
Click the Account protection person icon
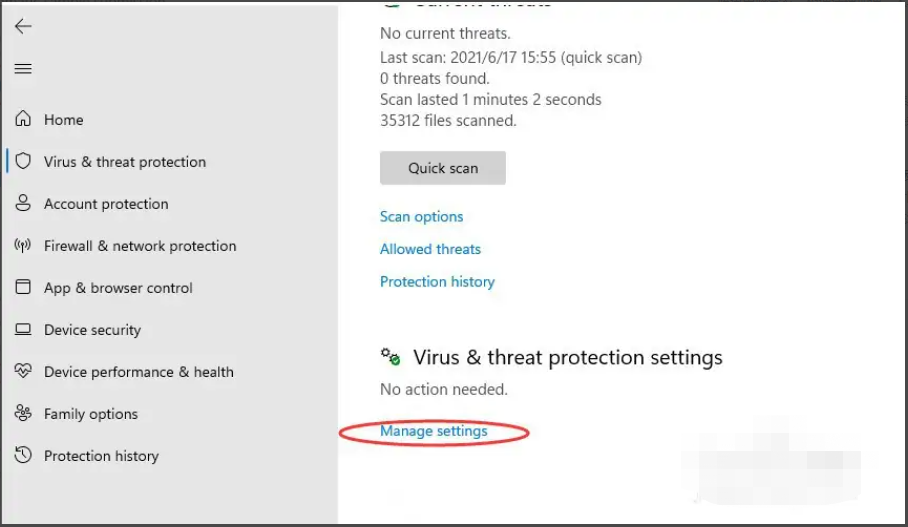[23, 203]
